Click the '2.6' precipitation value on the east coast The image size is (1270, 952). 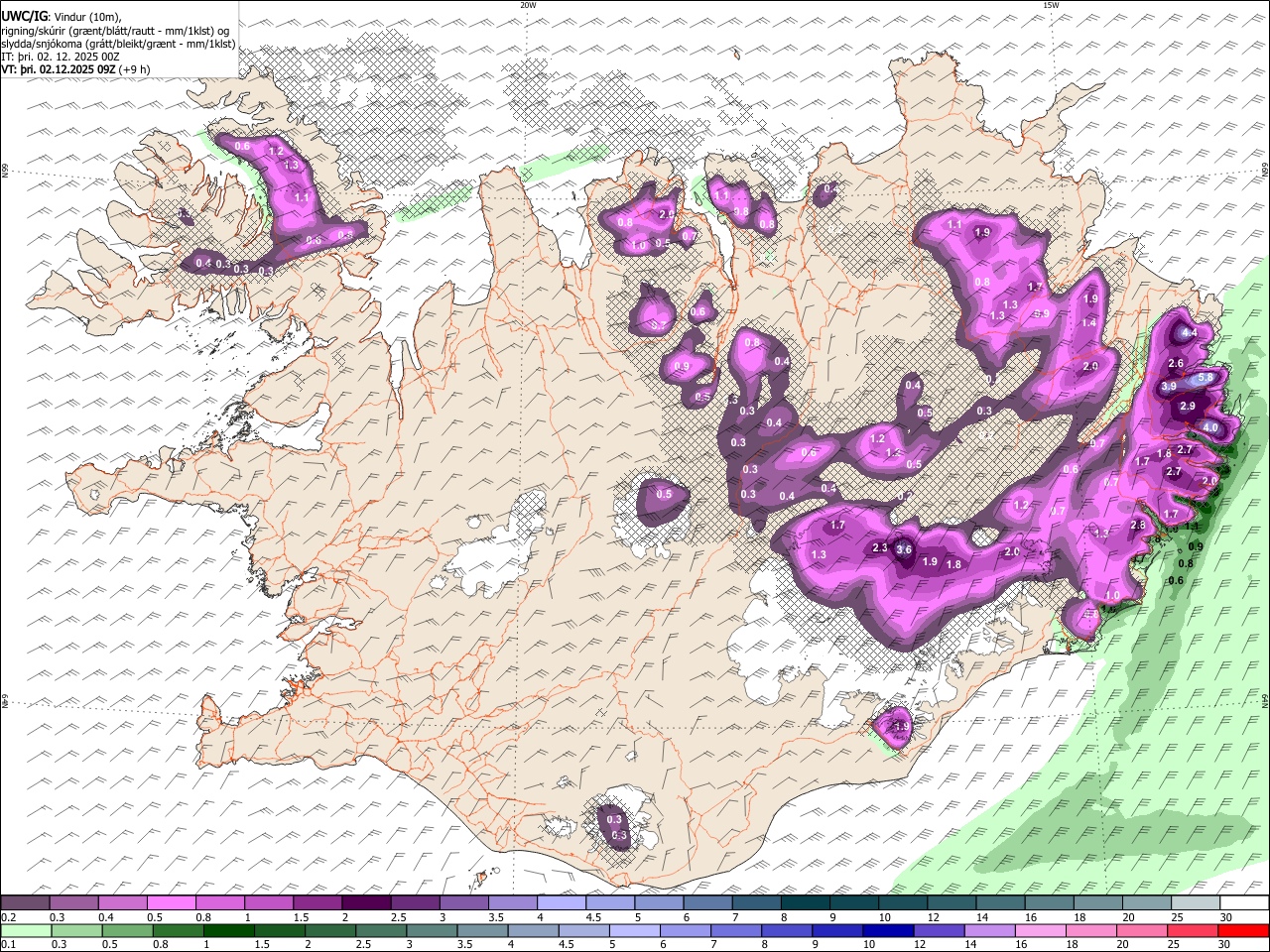click(x=1177, y=364)
